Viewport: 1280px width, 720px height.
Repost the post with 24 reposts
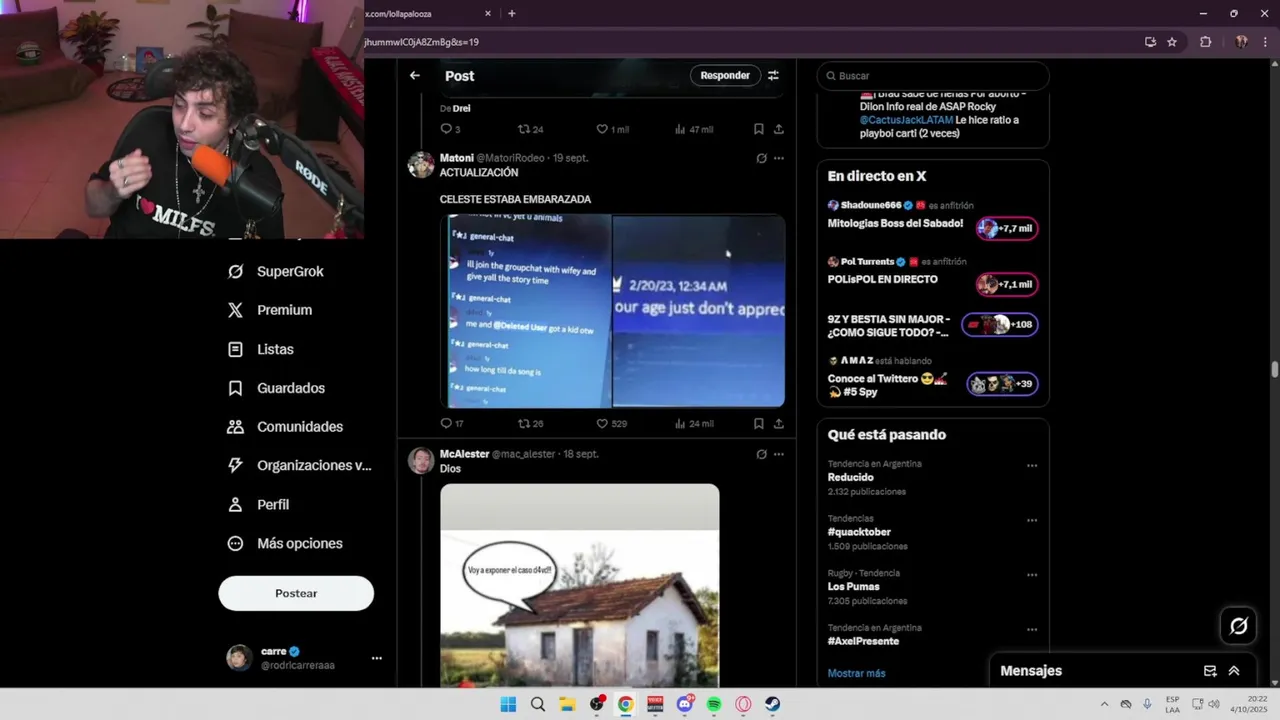(530, 129)
